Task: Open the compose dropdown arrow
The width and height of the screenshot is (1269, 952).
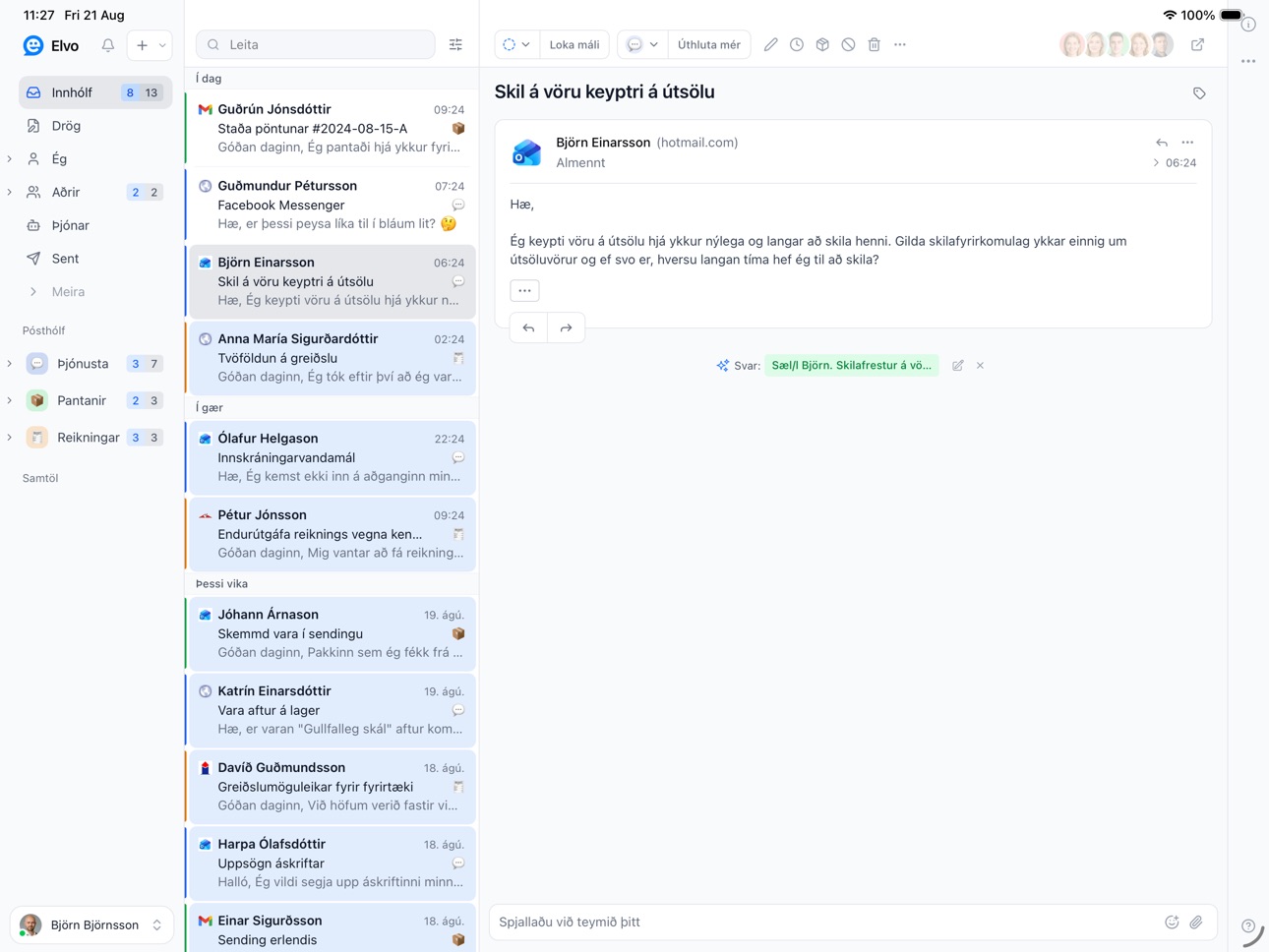Action: pyautogui.click(x=162, y=45)
